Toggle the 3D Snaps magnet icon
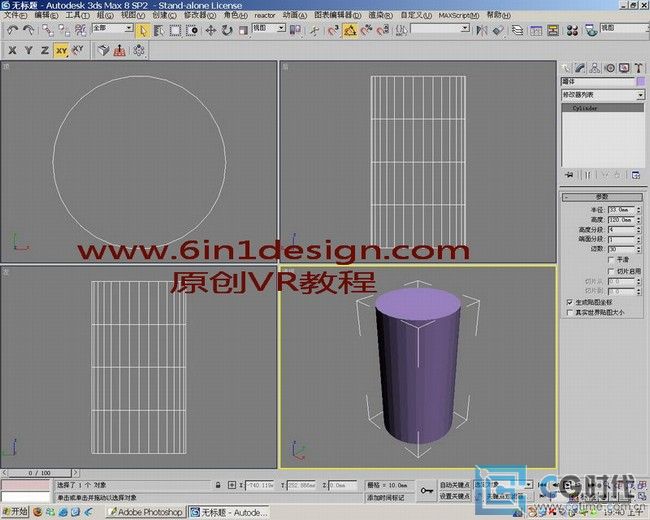The height and width of the screenshot is (520, 650). click(x=334, y=30)
